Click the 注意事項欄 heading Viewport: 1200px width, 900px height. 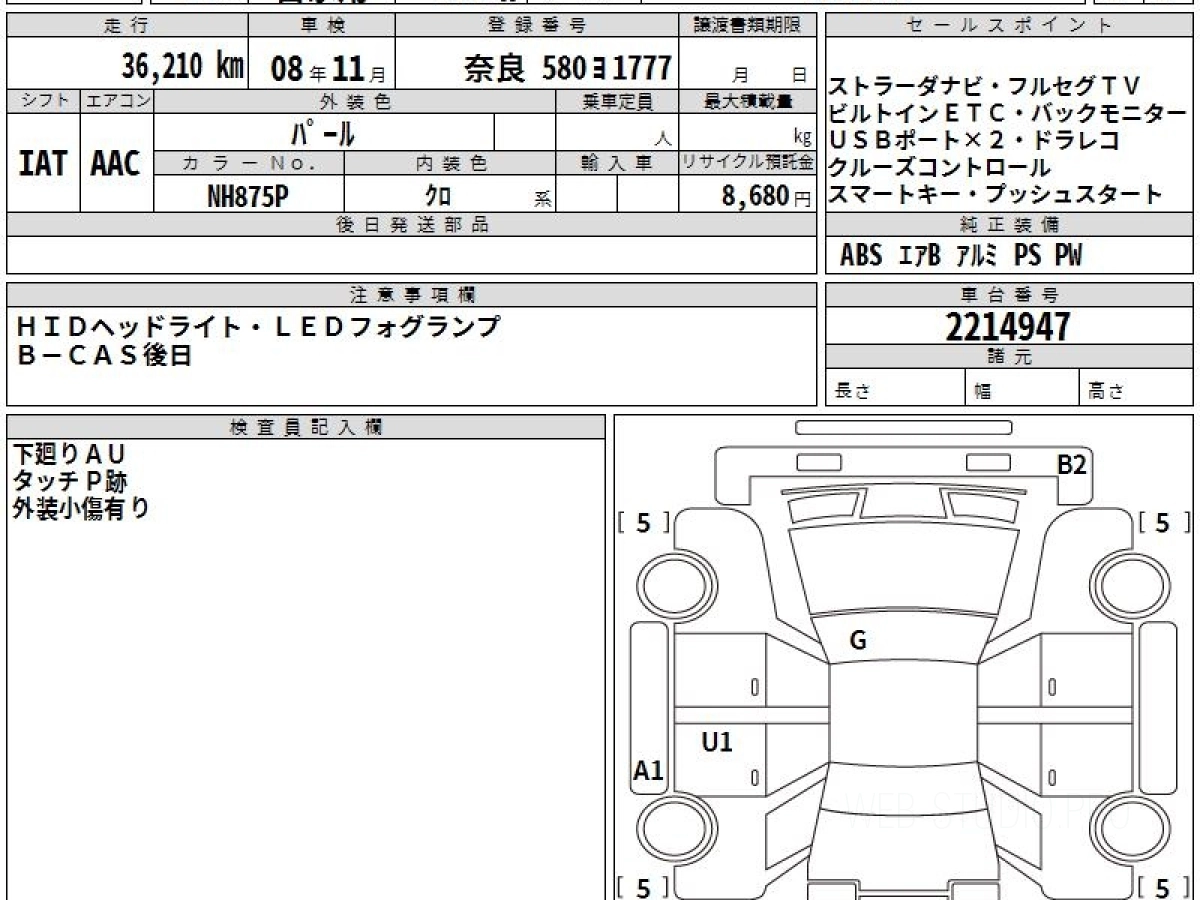coord(412,295)
